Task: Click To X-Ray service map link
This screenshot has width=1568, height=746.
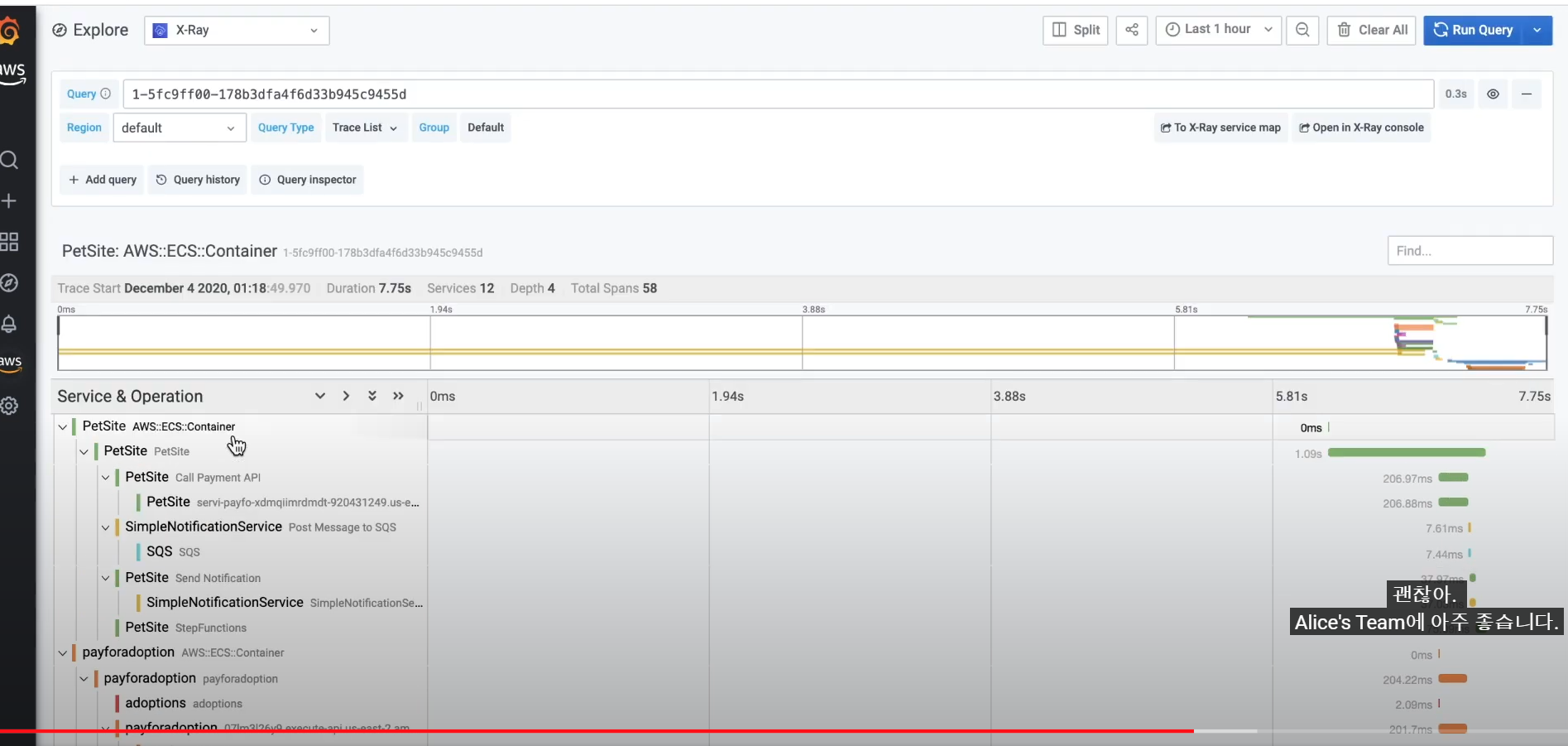Action: pos(1220,128)
